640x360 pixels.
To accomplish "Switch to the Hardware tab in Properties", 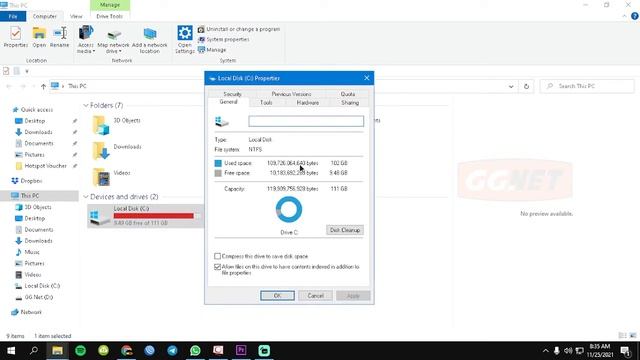I will [x=308, y=103].
